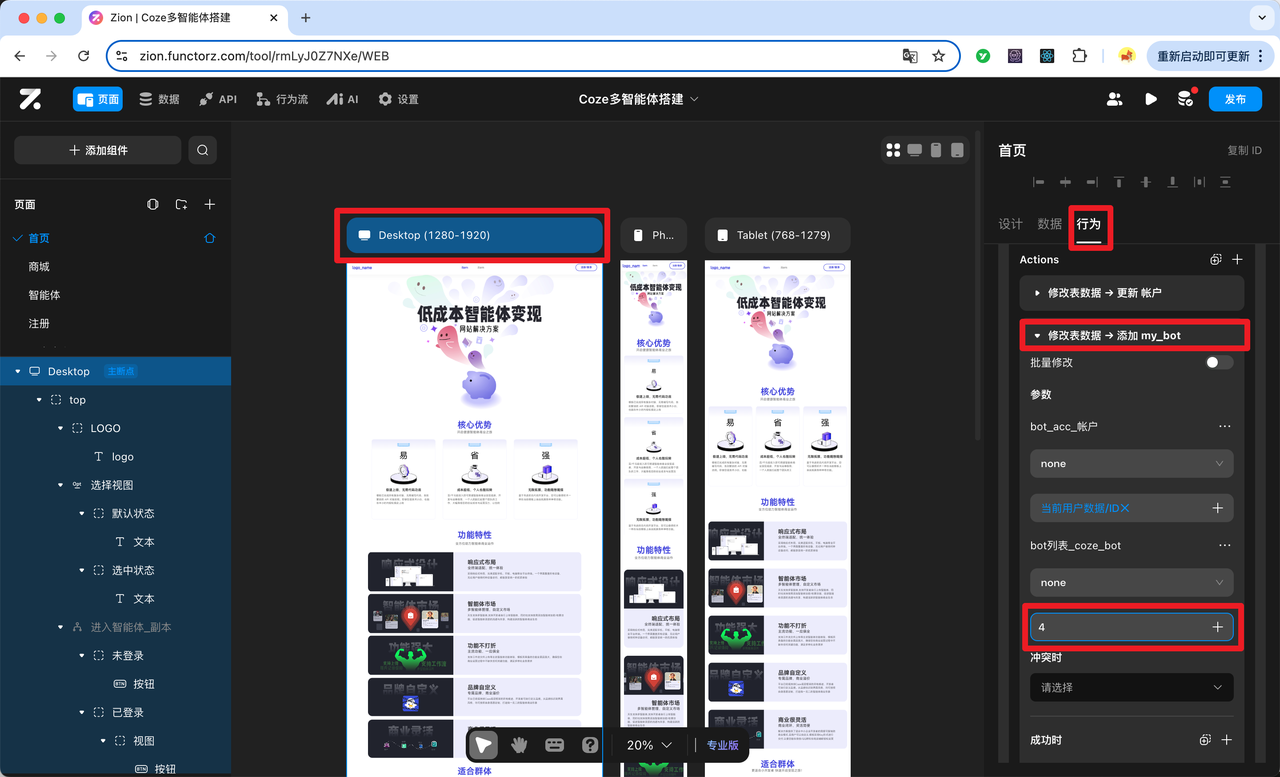Click the 发布 publish button
Viewport: 1280px width, 777px height.
(x=1235, y=99)
